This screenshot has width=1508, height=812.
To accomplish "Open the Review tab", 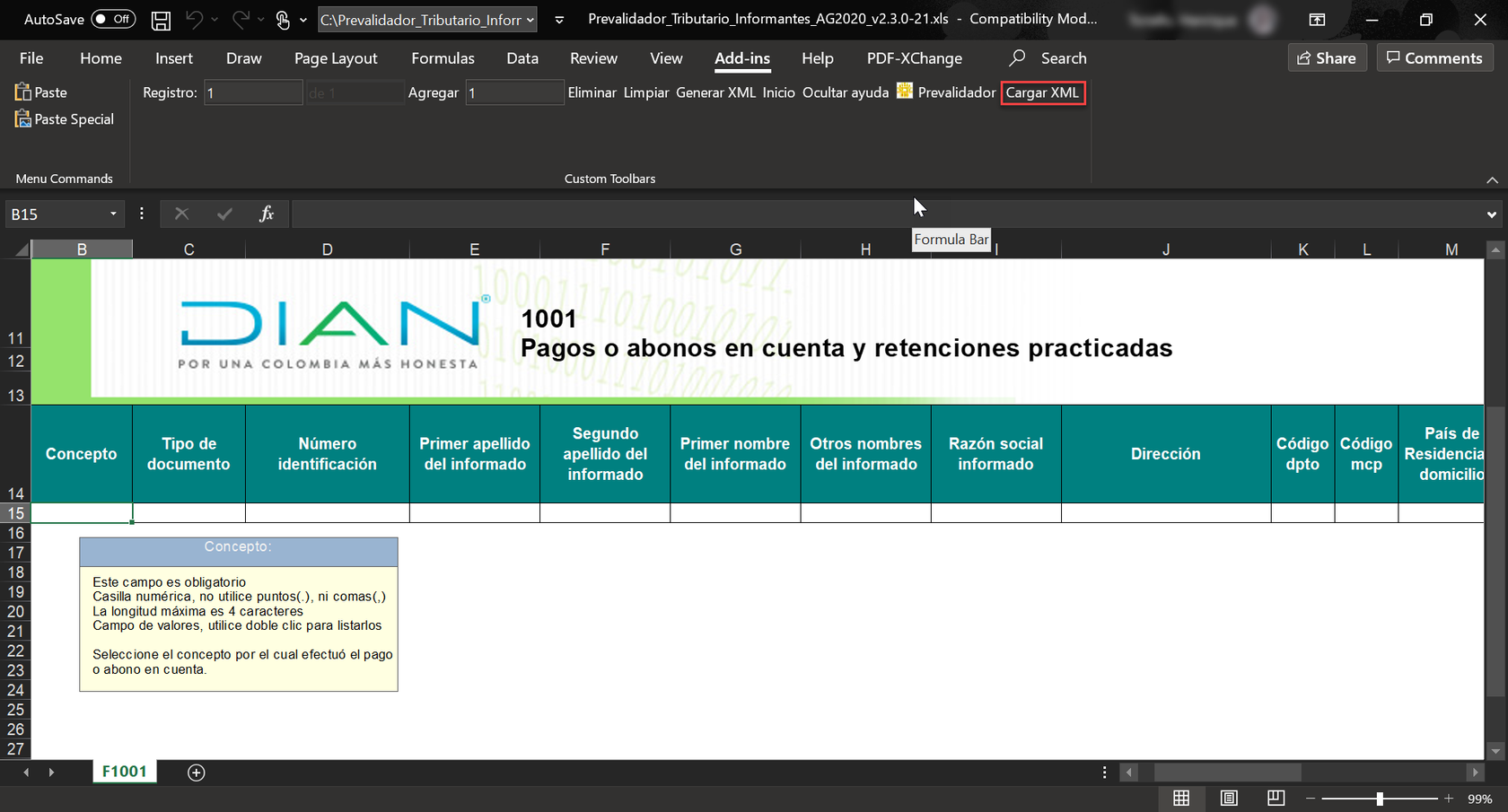I will (593, 58).
